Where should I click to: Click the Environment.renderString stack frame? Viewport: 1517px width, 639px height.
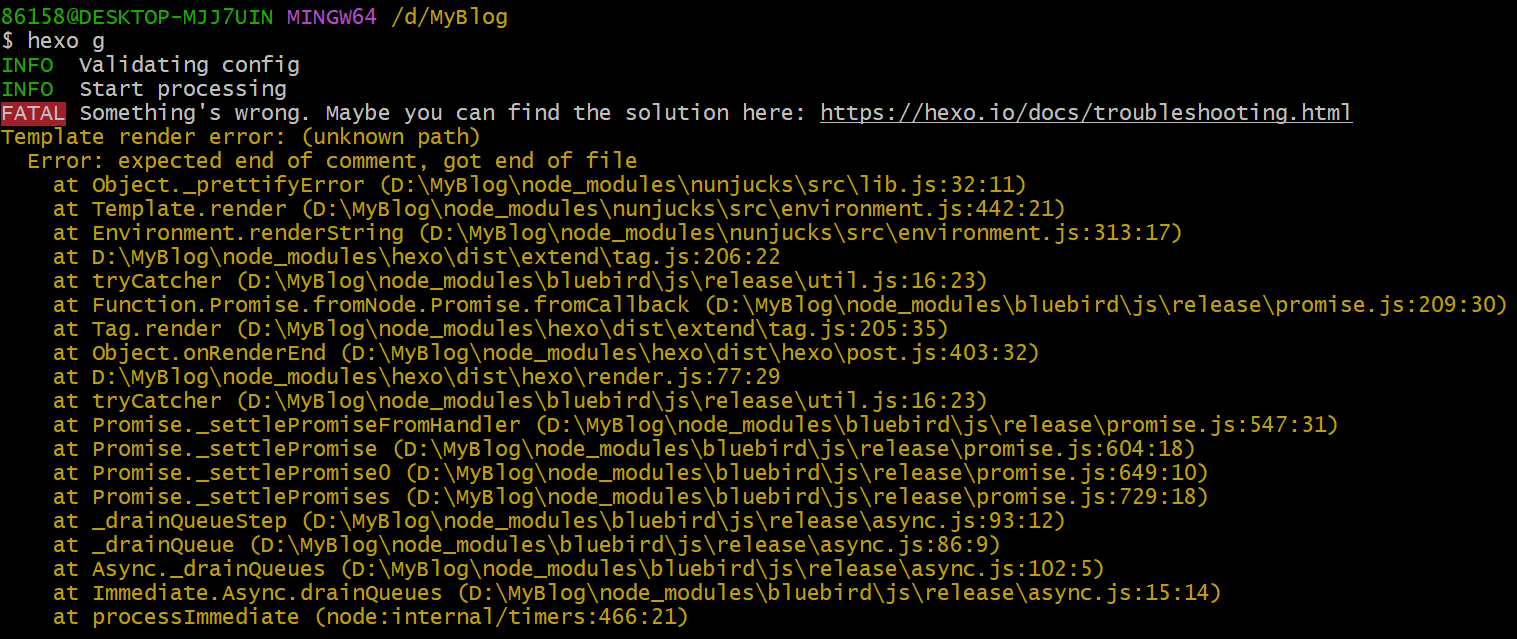click(x=618, y=233)
